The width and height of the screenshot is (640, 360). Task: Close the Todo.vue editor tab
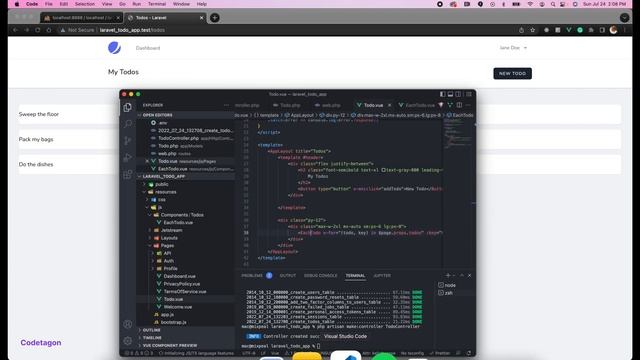coord(389,105)
